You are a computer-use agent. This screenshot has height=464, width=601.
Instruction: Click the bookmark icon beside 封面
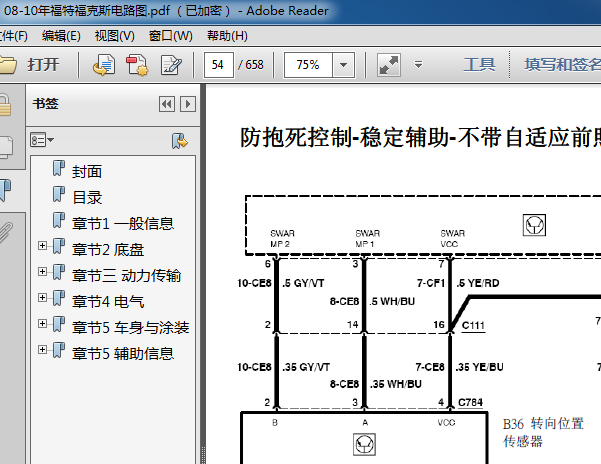pyautogui.click(x=59, y=169)
